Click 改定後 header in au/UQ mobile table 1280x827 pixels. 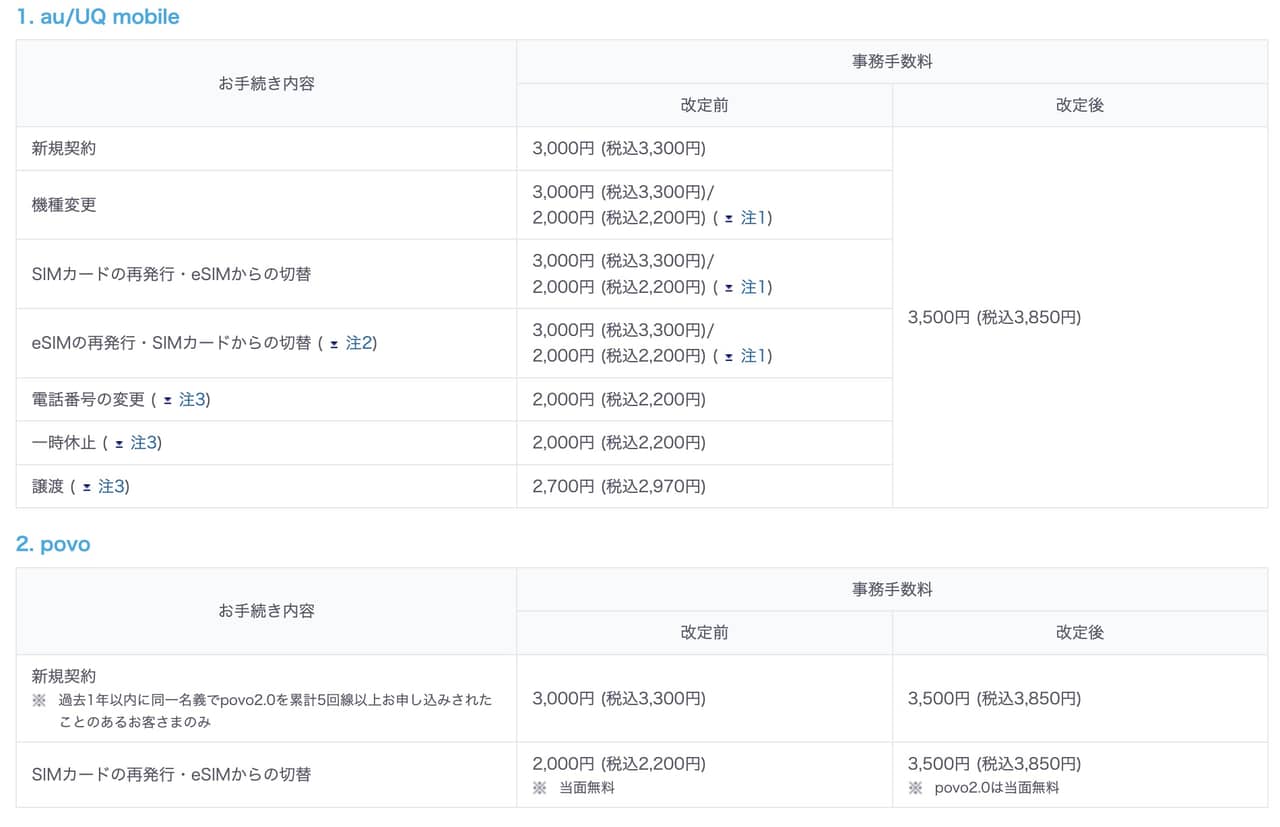click(1080, 105)
